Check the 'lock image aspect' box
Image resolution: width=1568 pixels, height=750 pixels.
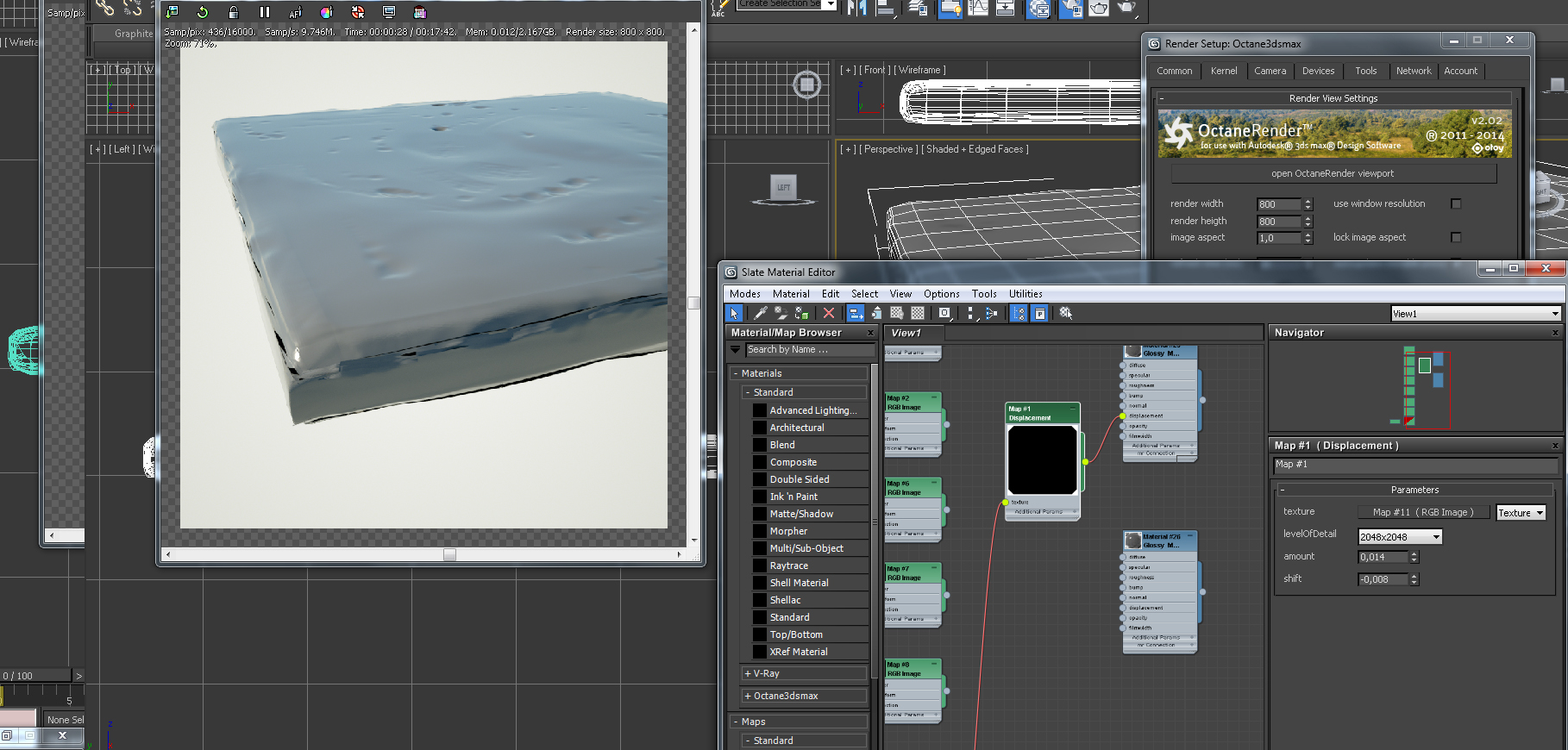(x=1456, y=237)
